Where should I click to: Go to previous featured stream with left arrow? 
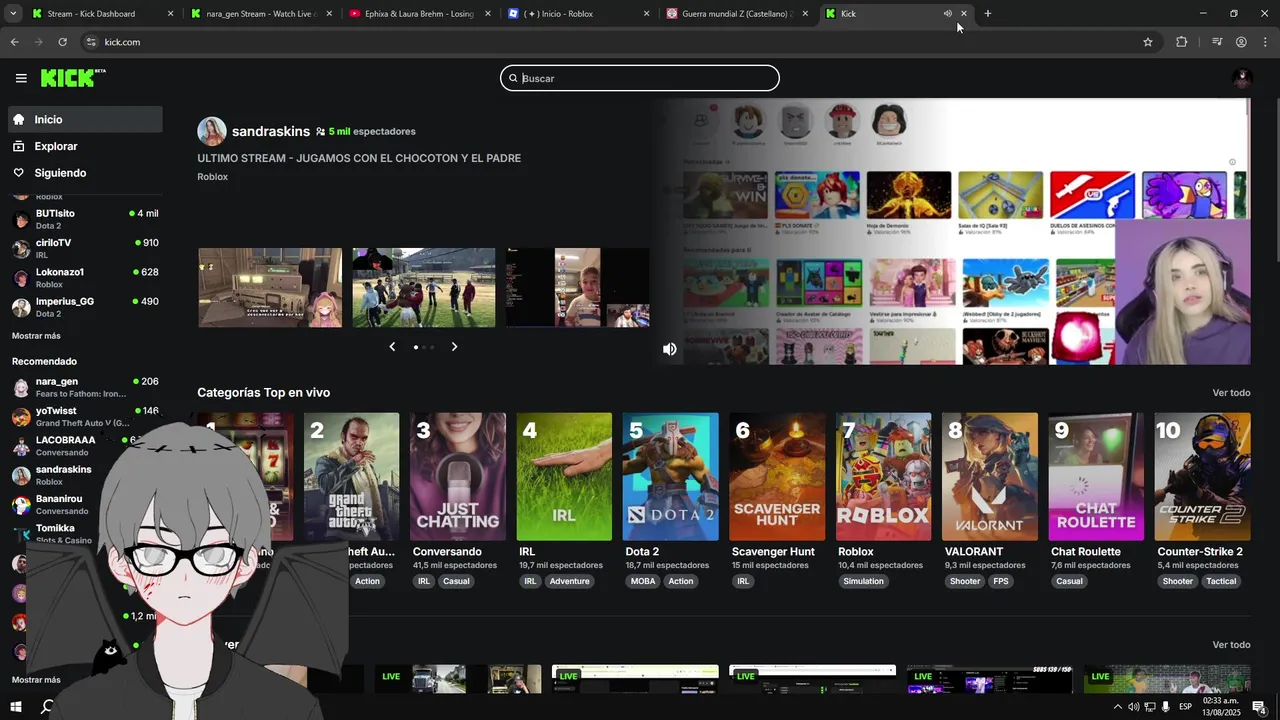[392, 347]
